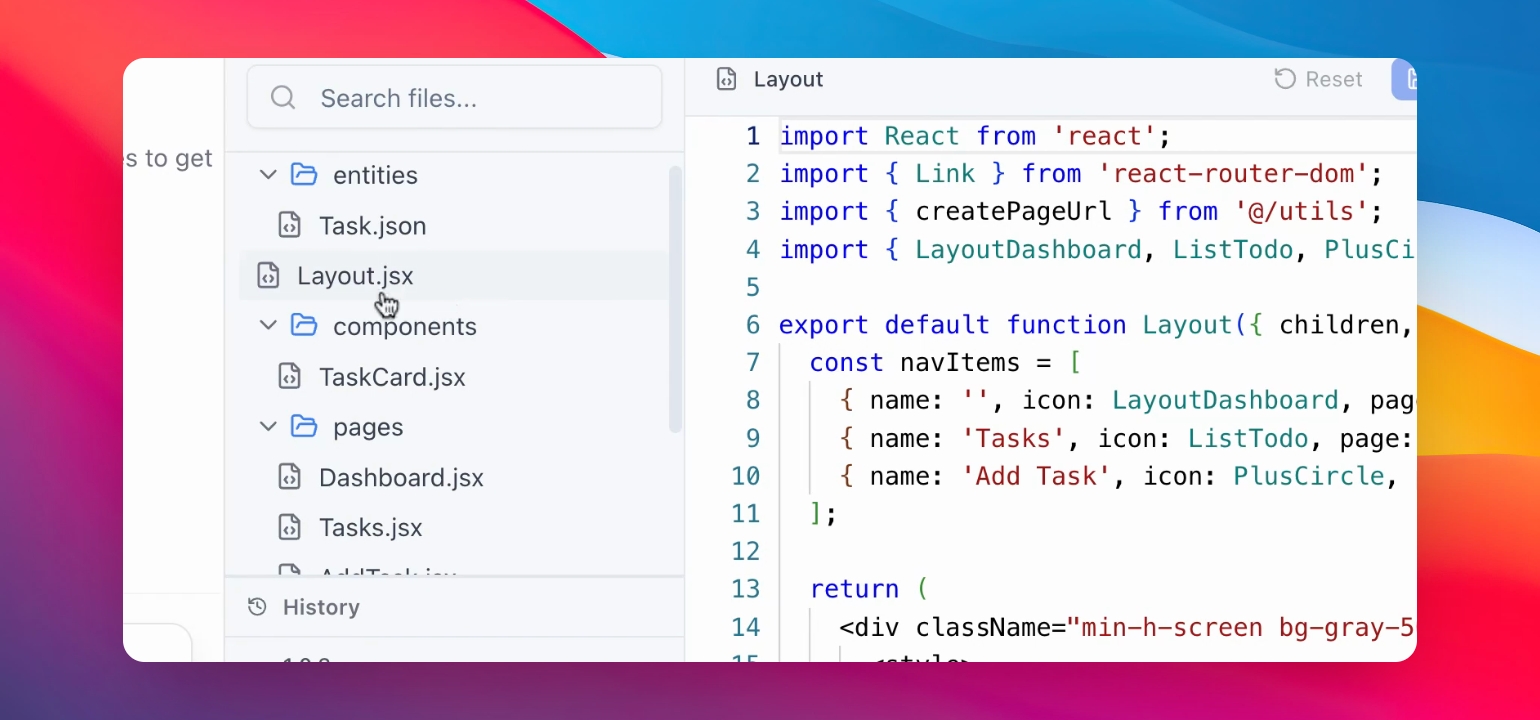Click 'Add Task' string on line 10
The image size is (1540, 720).
[x=1037, y=476]
